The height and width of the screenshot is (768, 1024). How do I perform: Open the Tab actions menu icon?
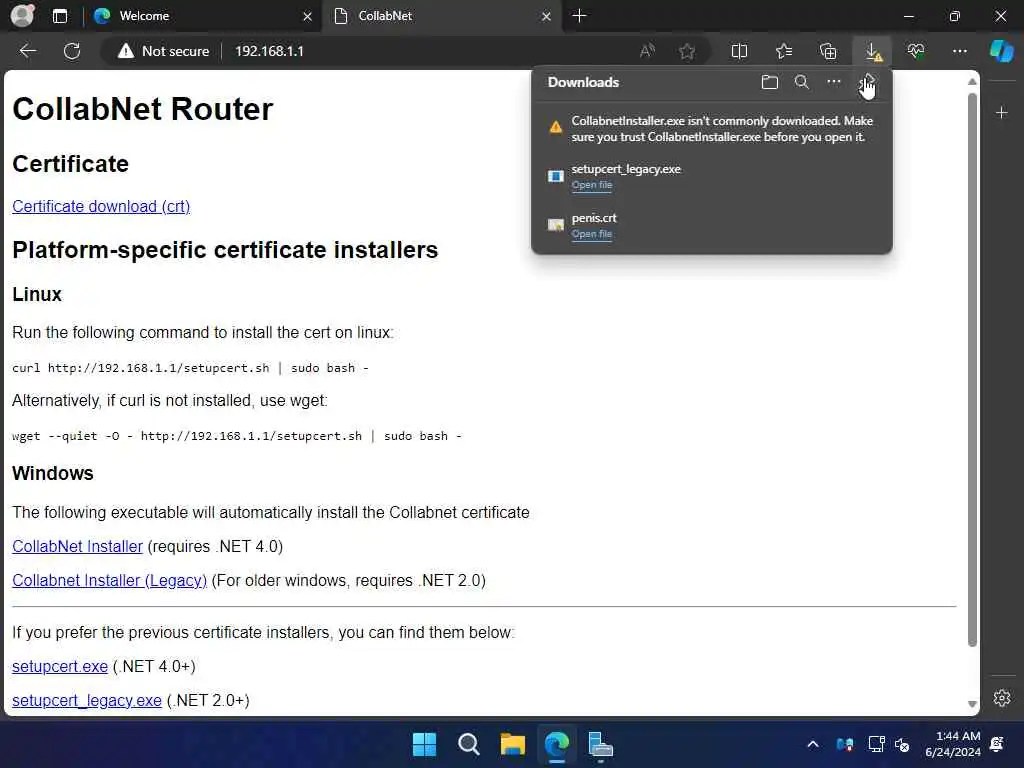click(59, 16)
